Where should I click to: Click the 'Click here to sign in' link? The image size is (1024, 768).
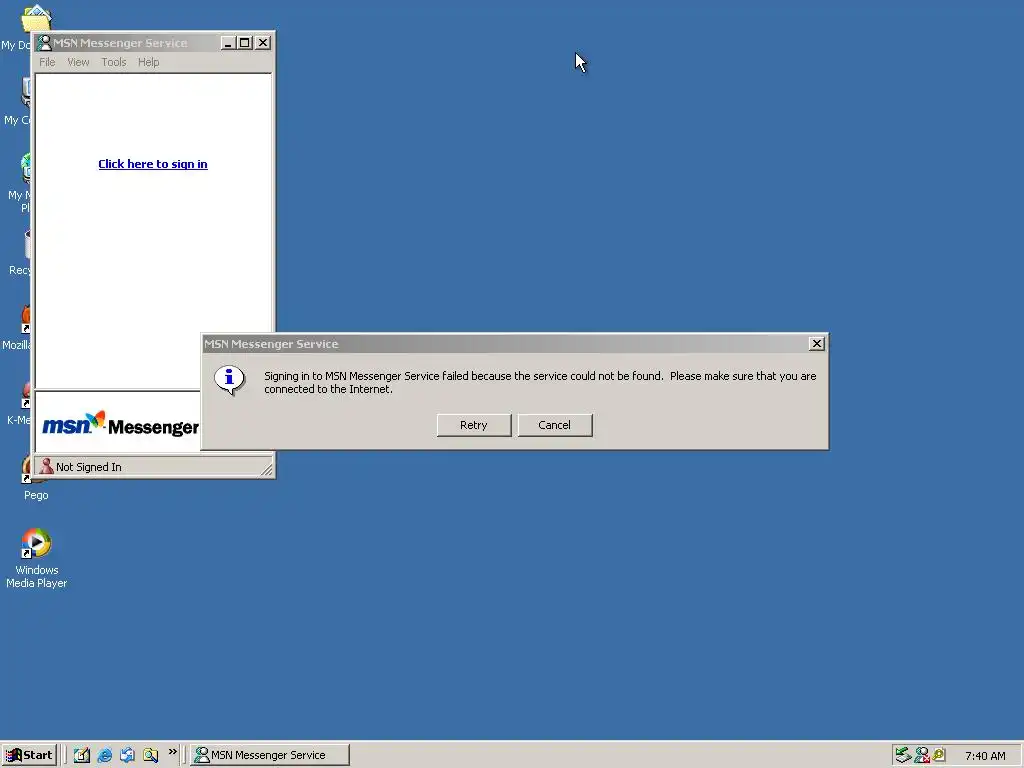tap(153, 164)
